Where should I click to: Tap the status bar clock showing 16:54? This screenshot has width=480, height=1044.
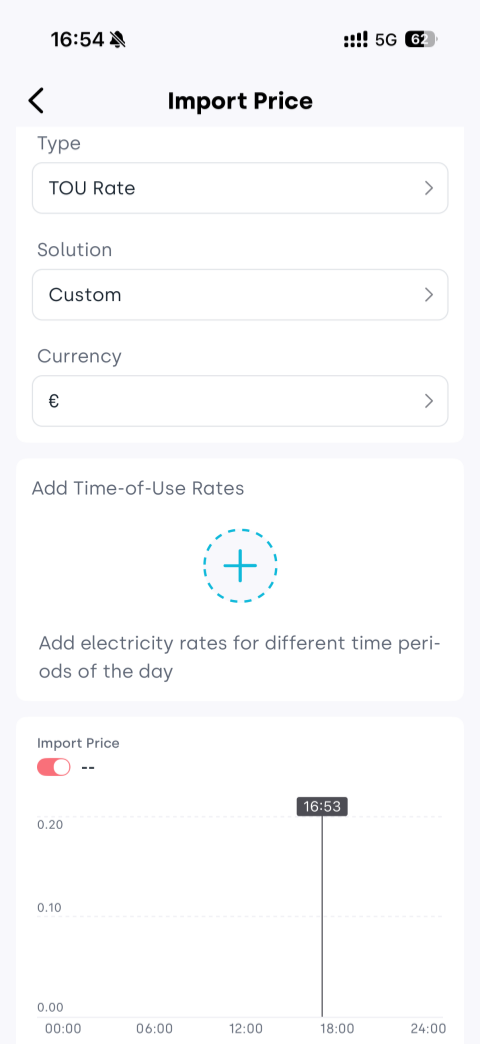coord(77,40)
